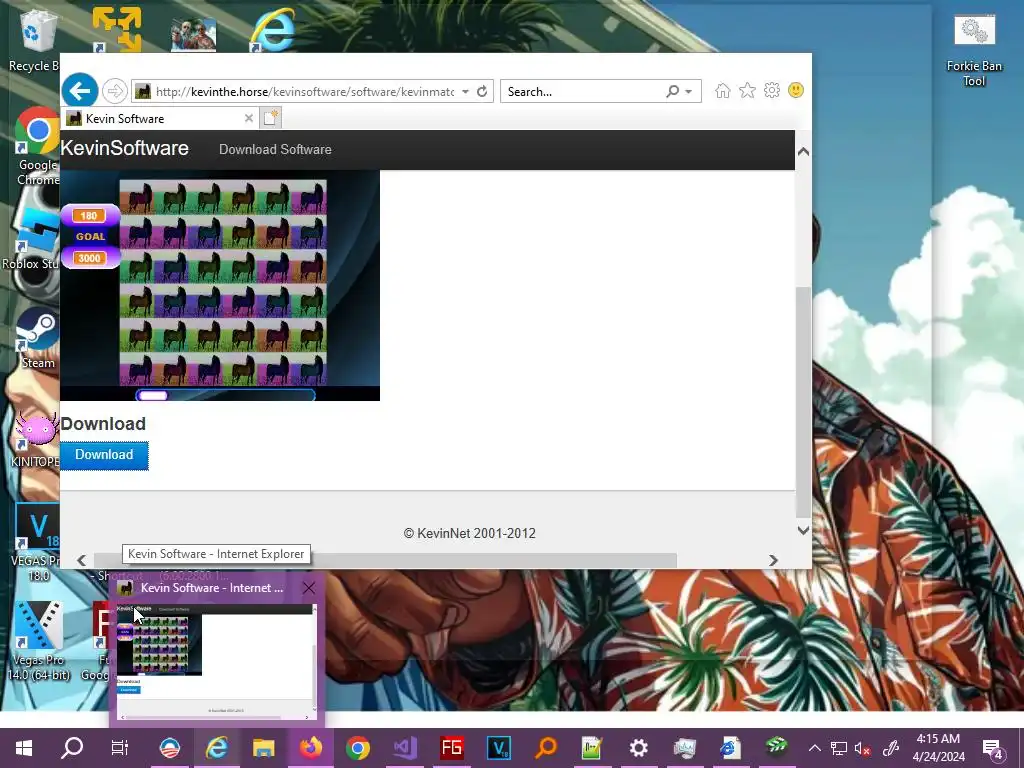Click the horizontal scroll left arrow
Image resolution: width=1024 pixels, height=768 pixels.
tap(82, 560)
